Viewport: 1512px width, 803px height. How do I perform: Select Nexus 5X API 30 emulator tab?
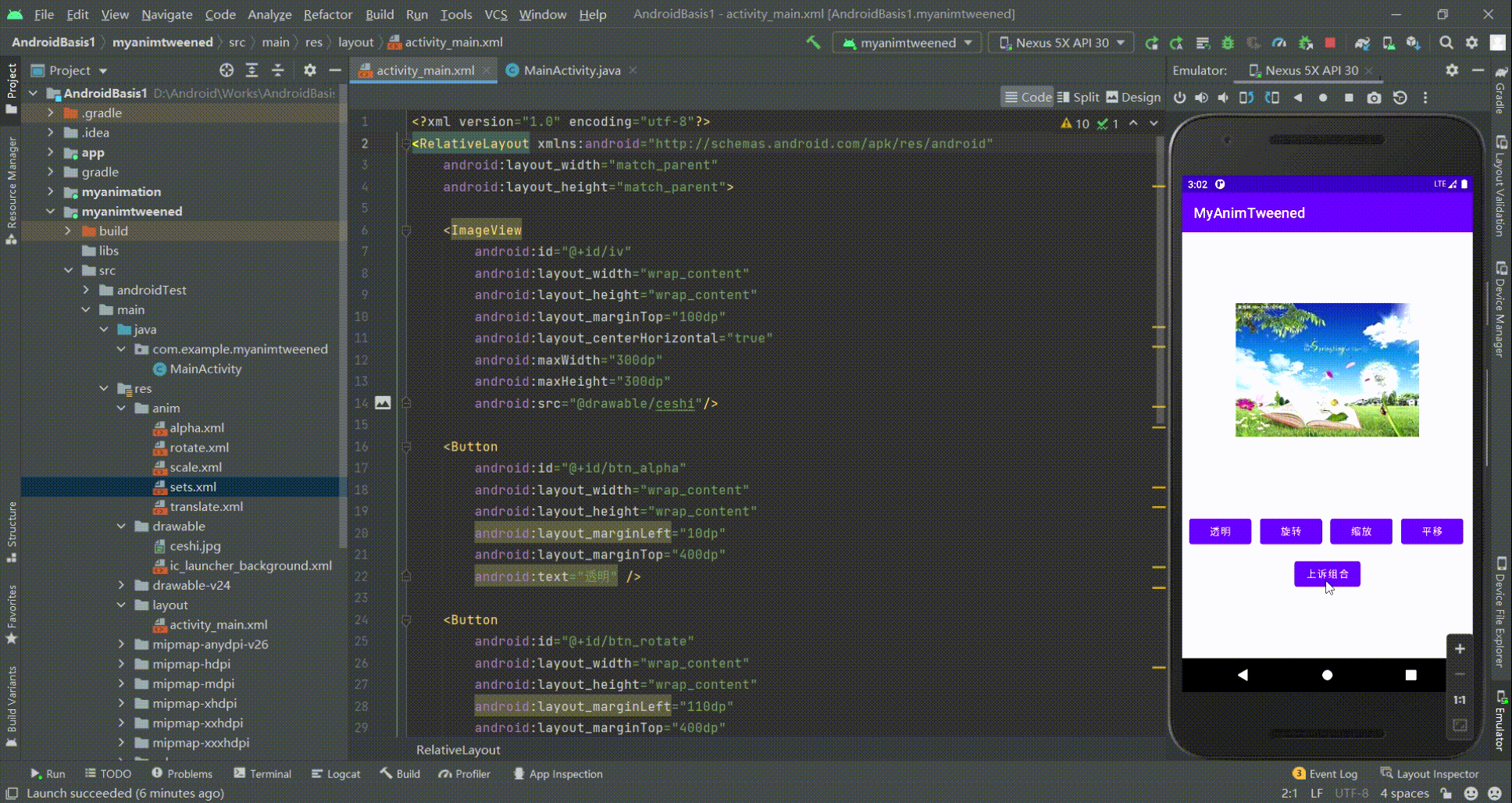1311,70
